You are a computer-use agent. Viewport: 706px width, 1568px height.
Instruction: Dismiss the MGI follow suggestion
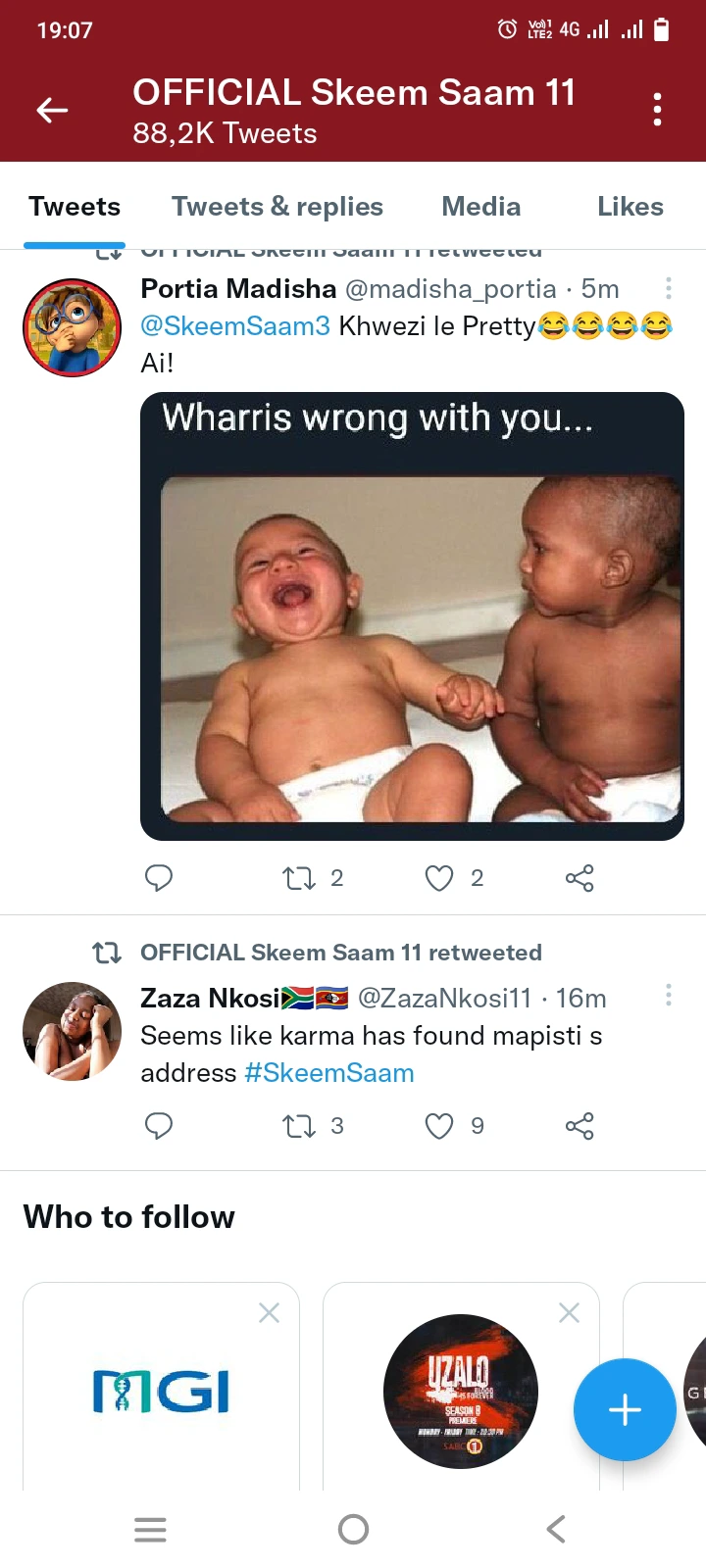[x=269, y=1313]
